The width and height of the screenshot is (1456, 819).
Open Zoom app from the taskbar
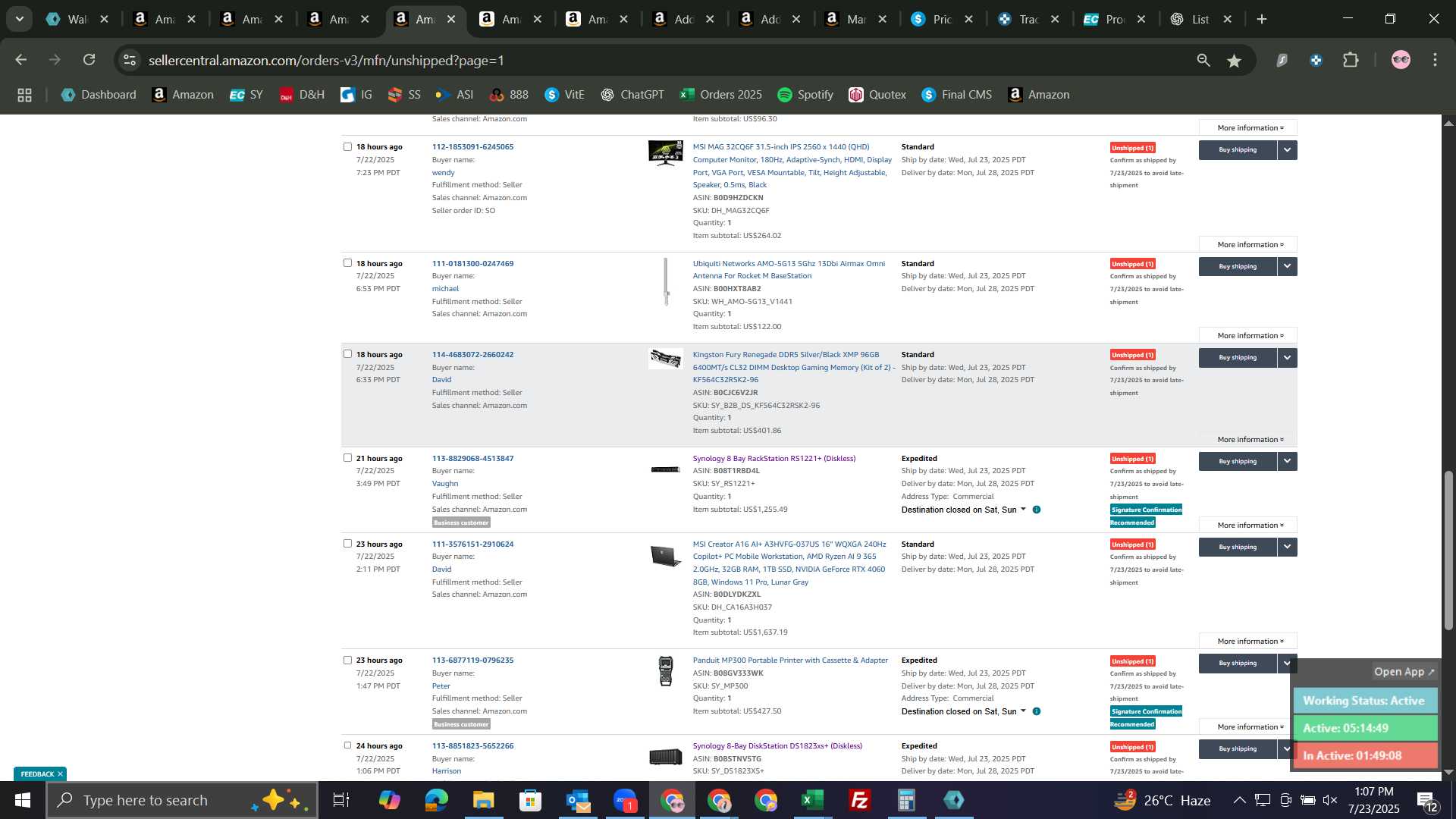click(625, 800)
